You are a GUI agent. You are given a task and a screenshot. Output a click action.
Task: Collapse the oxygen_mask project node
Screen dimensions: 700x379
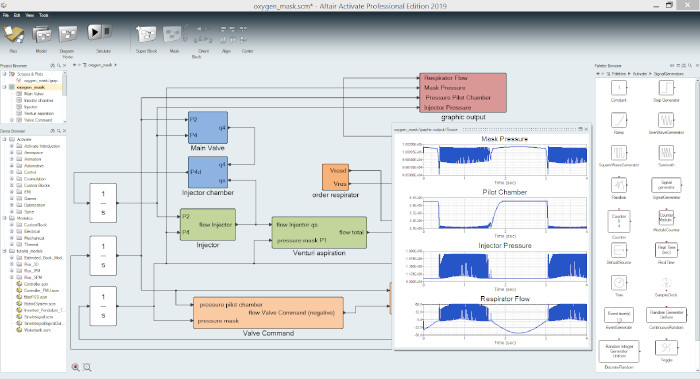tap(5, 87)
